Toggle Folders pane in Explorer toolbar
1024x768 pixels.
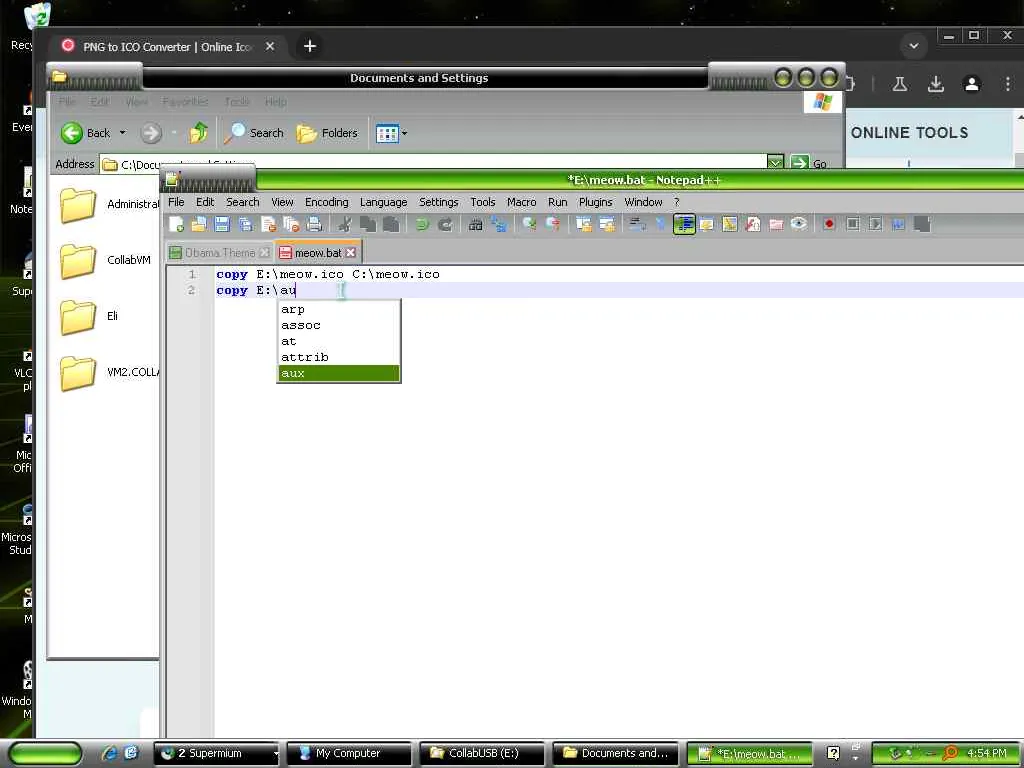click(x=327, y=133)
